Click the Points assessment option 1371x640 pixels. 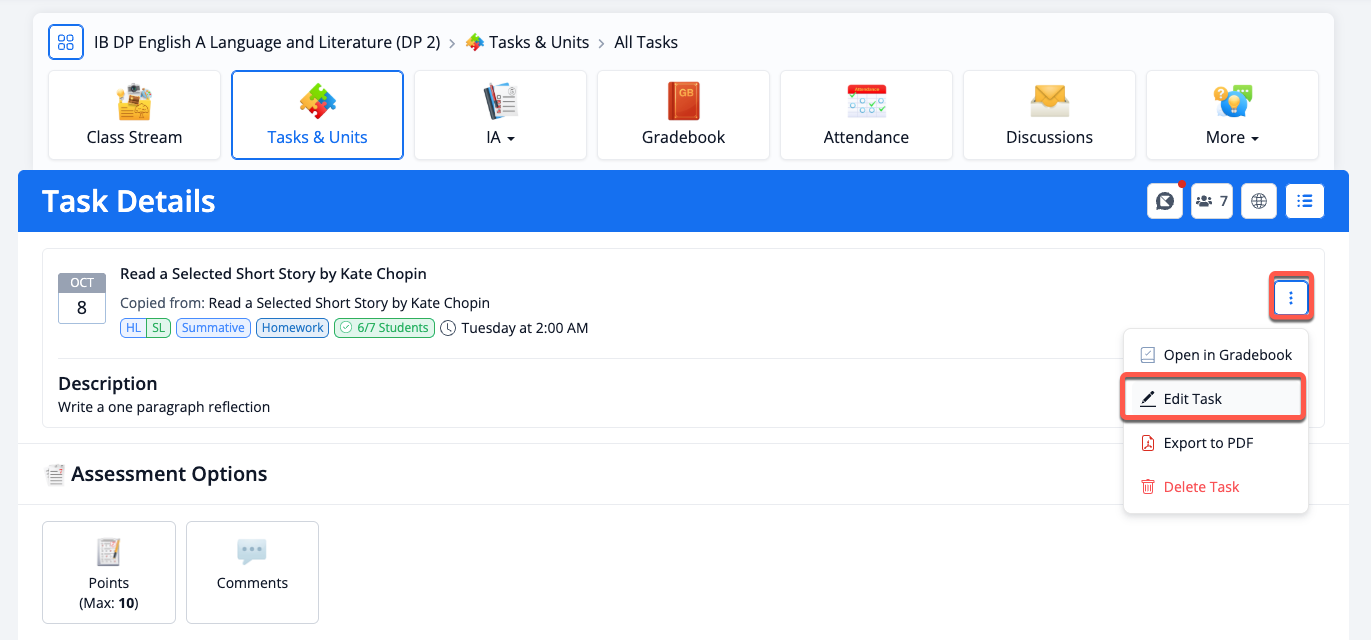[108, 572]
